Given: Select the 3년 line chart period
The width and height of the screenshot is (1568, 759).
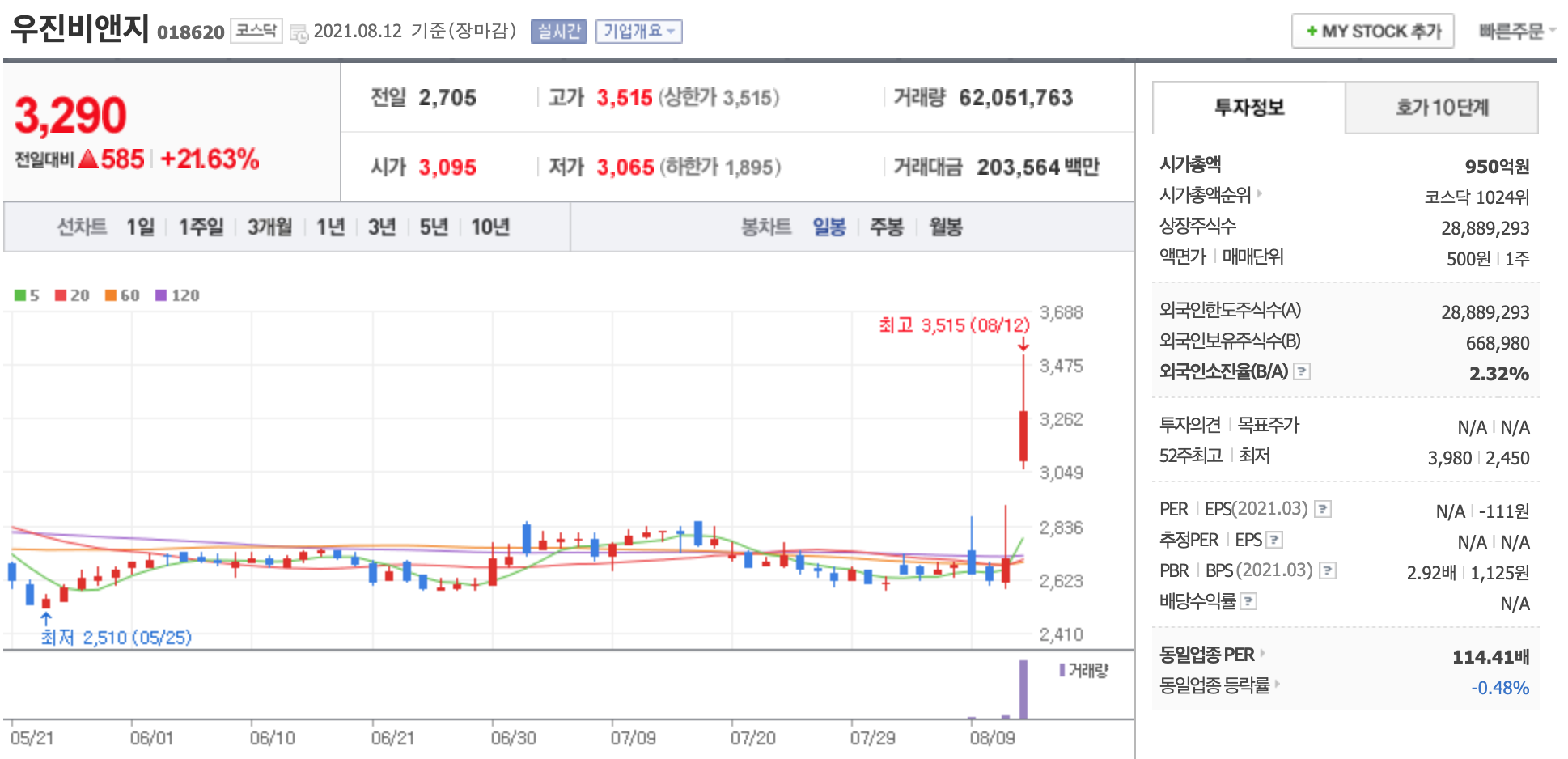Looking at the screenshot, I should pyautogui.click(x=382, y=227).
